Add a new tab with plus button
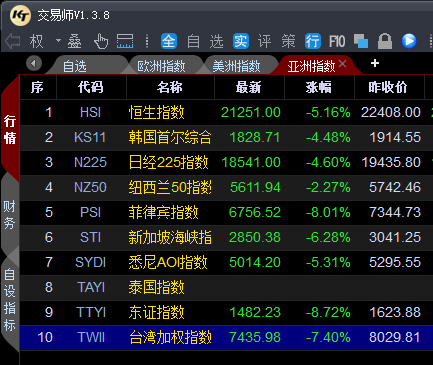 coord(375,63)
